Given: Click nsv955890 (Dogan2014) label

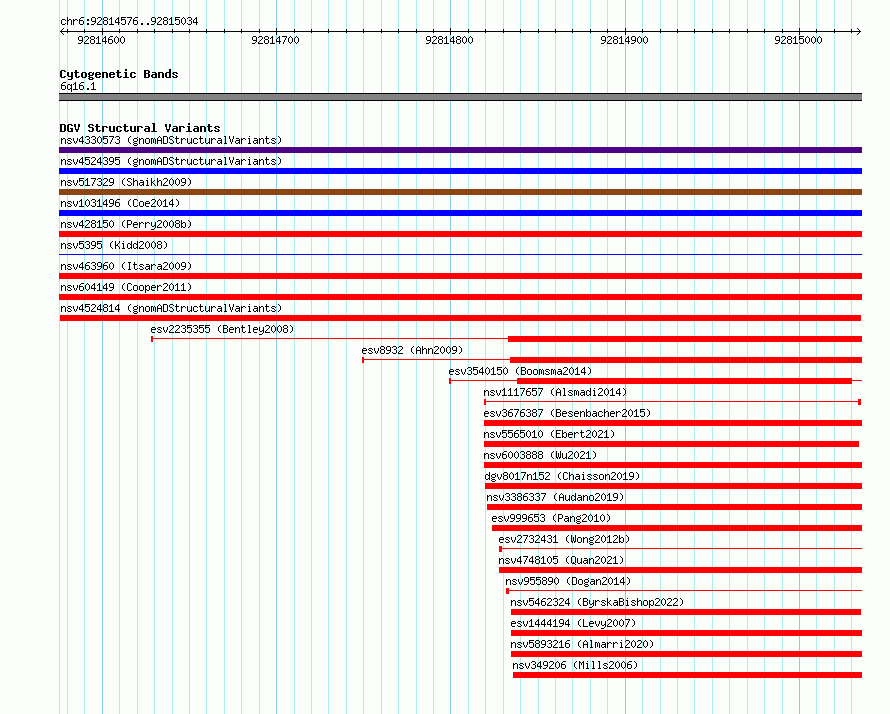Looking at the screenshot, I should point(568,581).
